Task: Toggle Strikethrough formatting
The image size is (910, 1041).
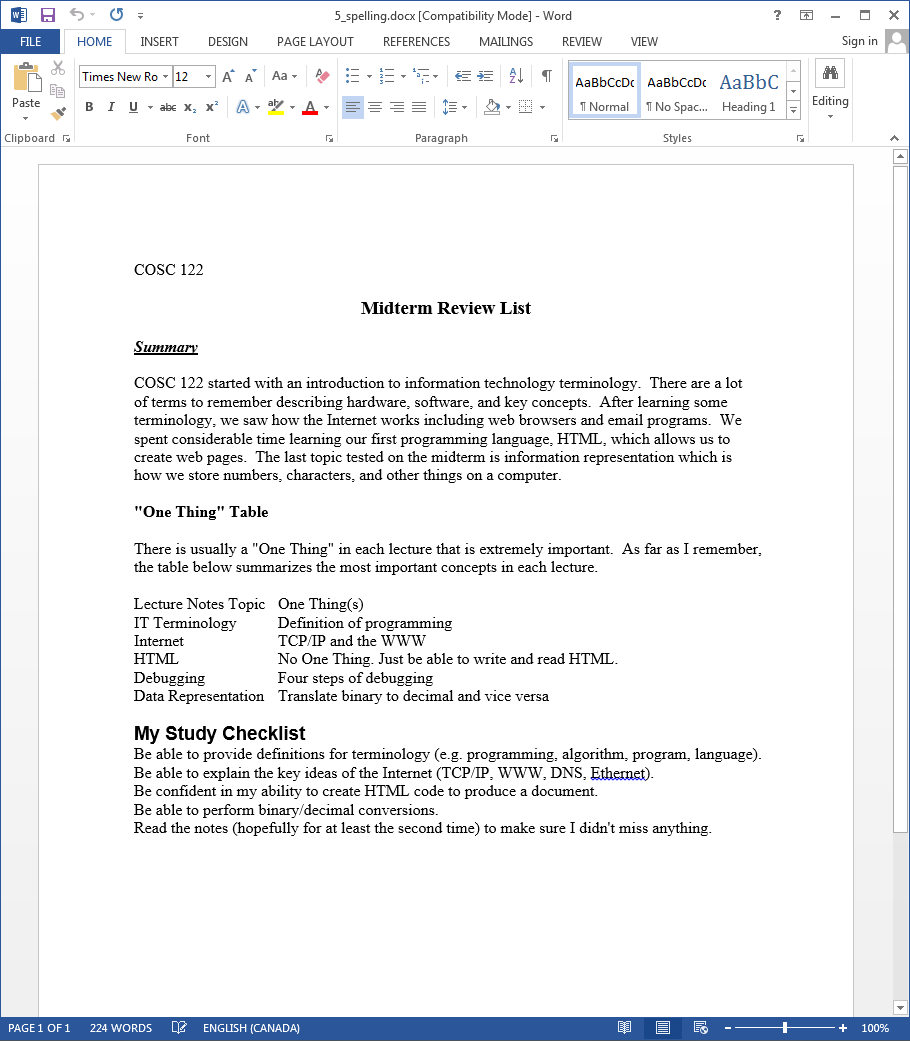Action: point(168,107)
